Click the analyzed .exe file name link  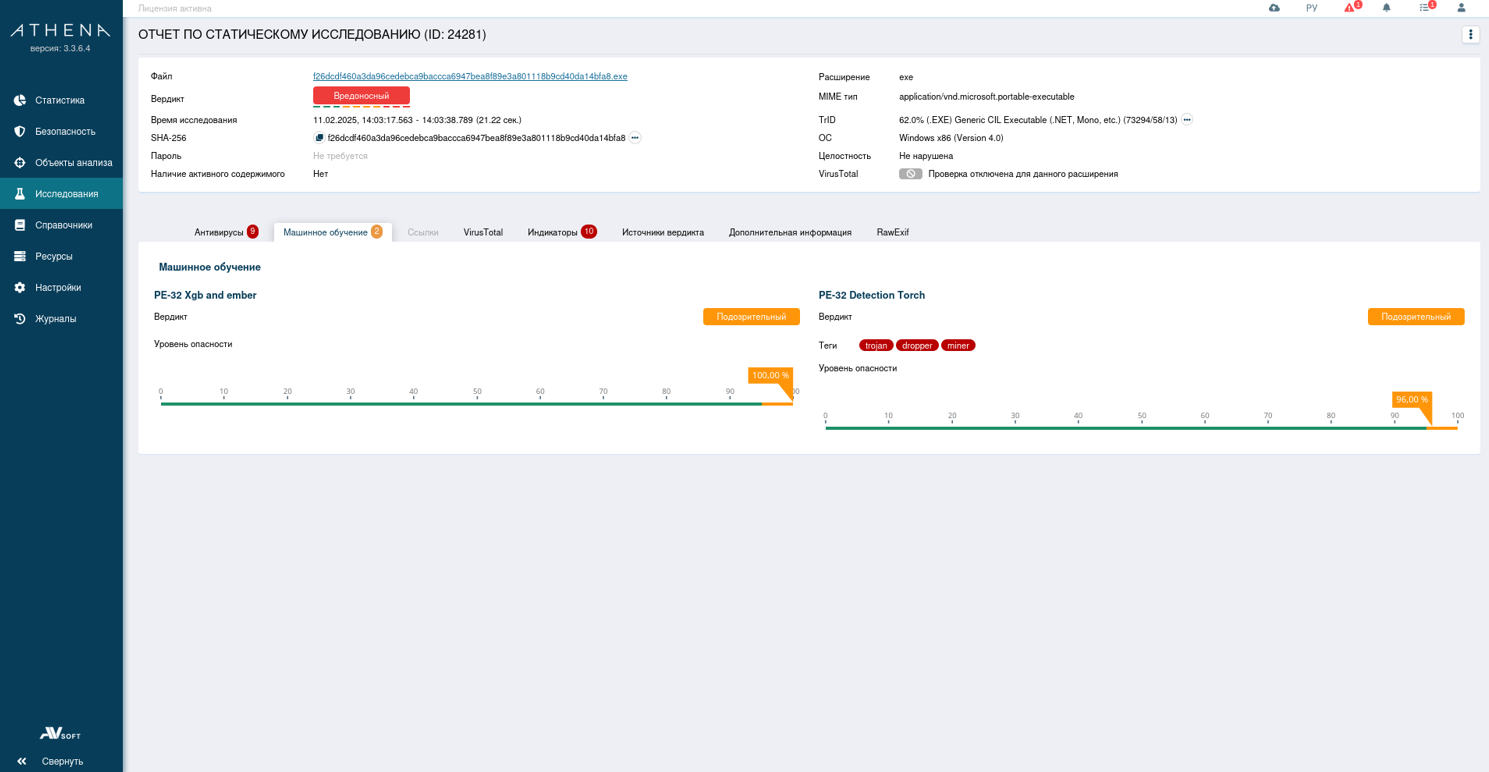point(470,77)
